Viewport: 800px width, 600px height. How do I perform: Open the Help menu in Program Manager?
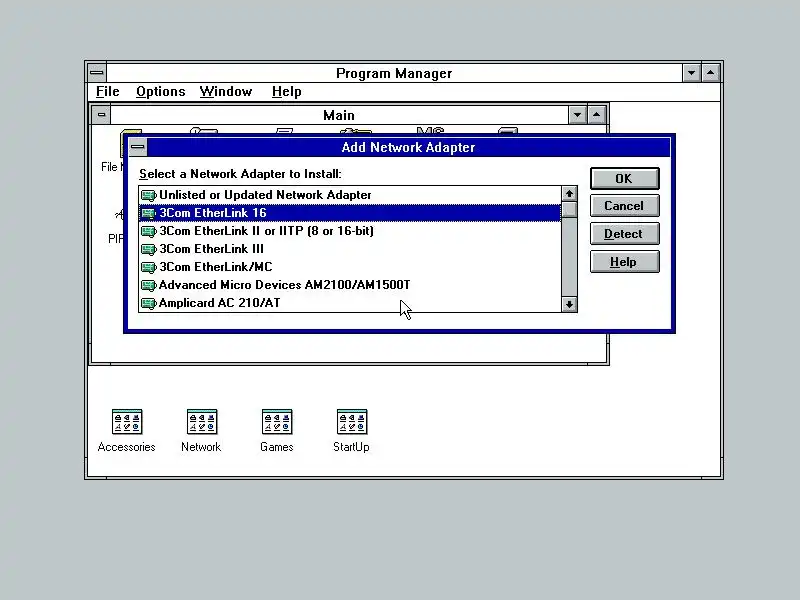[x=287, y=92]
